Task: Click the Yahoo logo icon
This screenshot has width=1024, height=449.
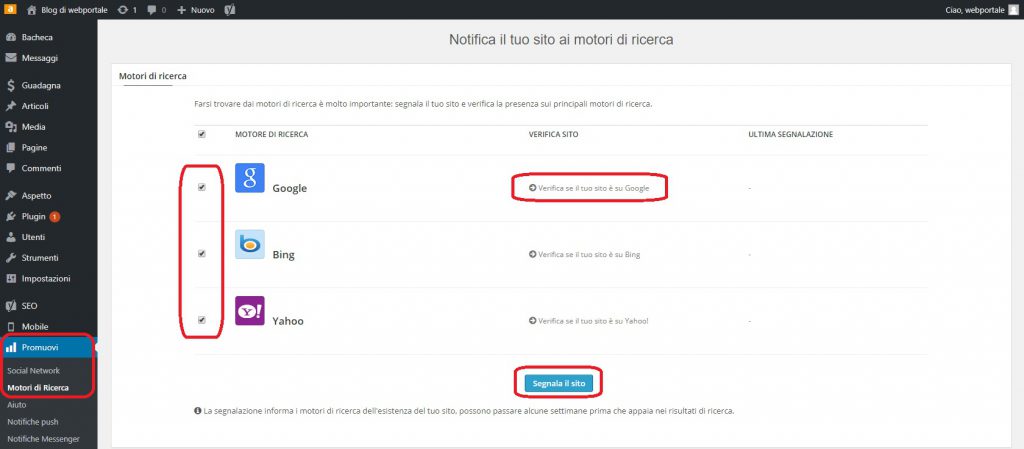Action: [250, 310]
